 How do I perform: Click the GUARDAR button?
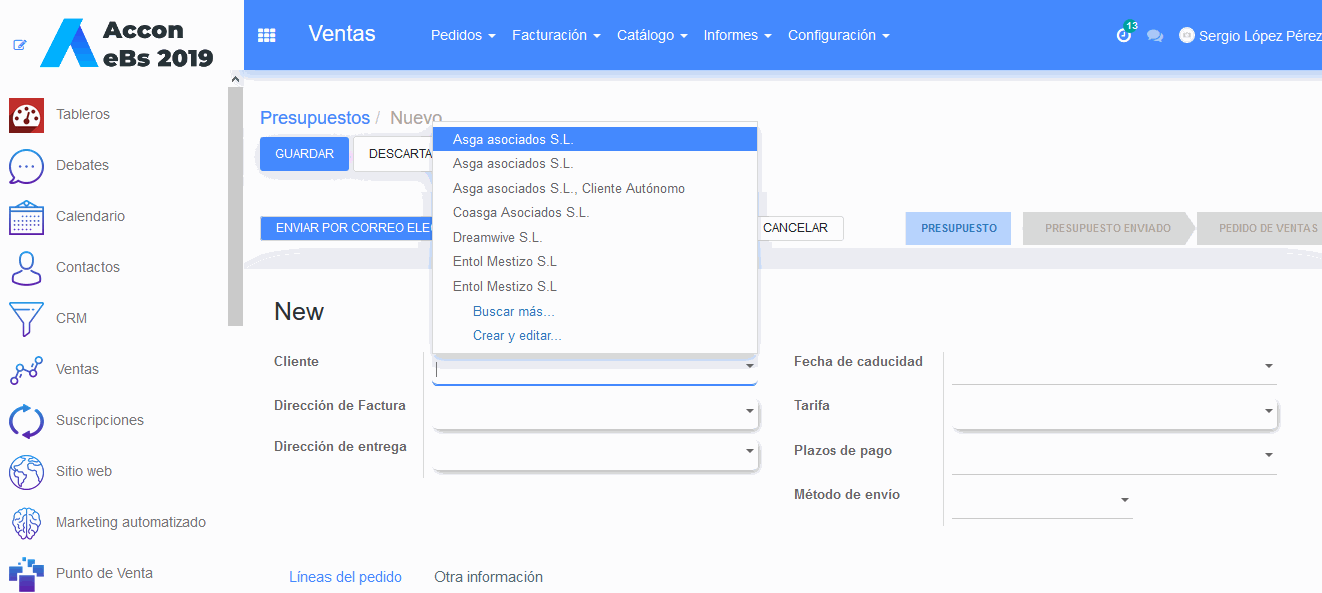point(304,154)
